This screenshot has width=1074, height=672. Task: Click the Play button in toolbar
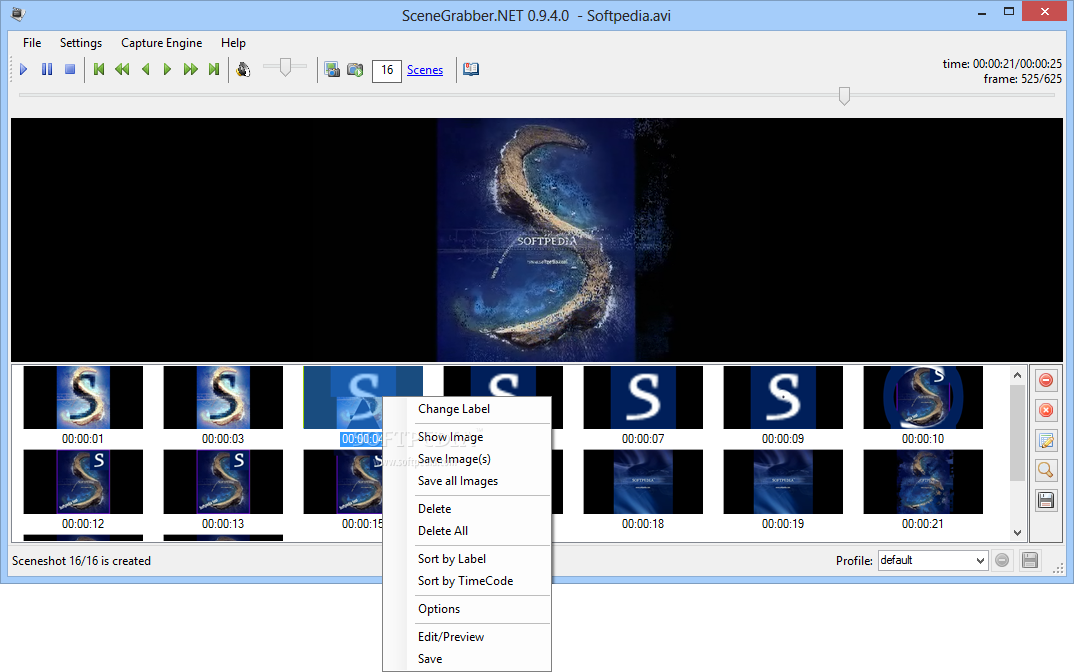23,69
